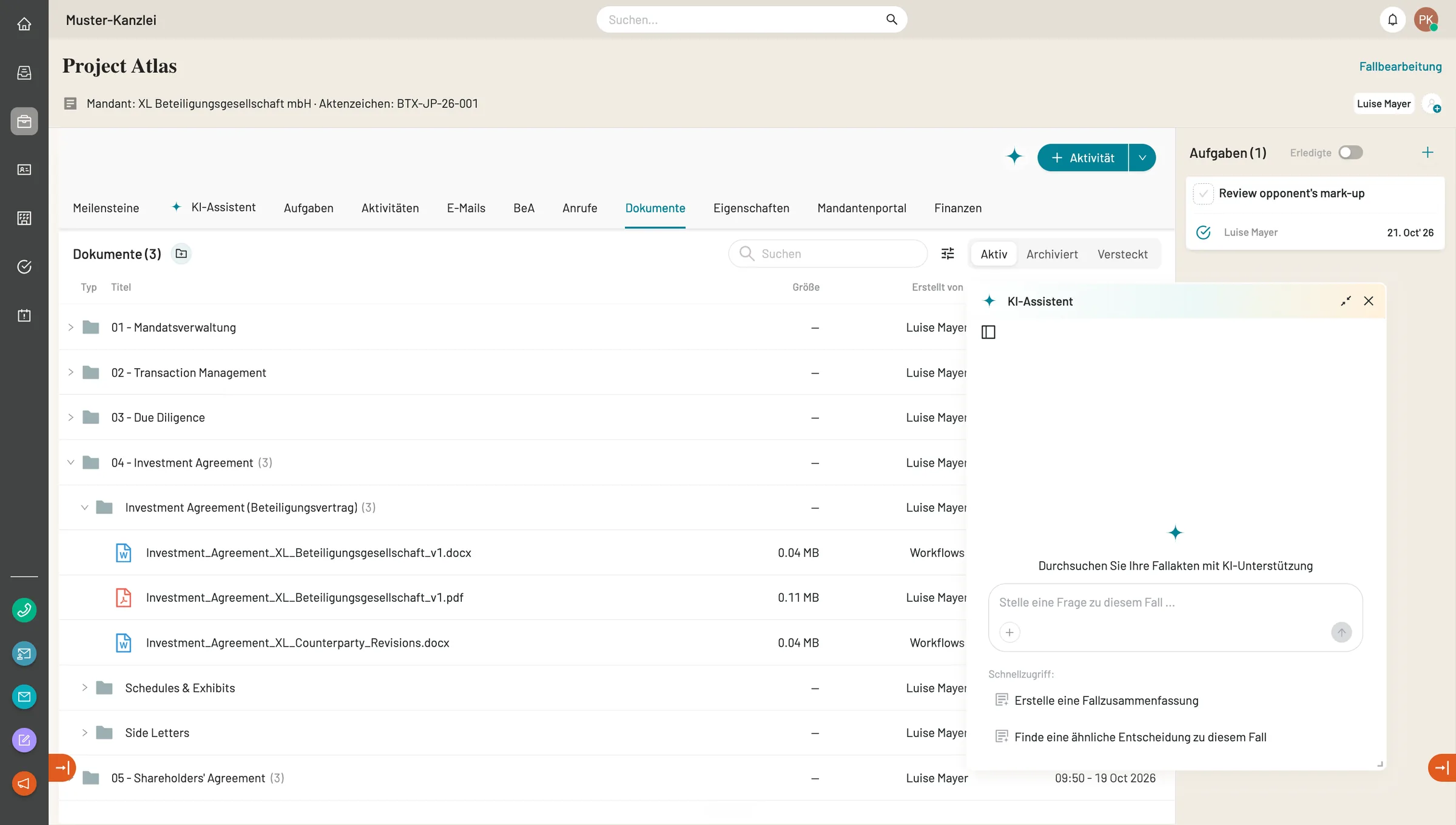Screen dimensions: 1456x825
Task: Click the green phone call button
Action: (x=24, y=610)
